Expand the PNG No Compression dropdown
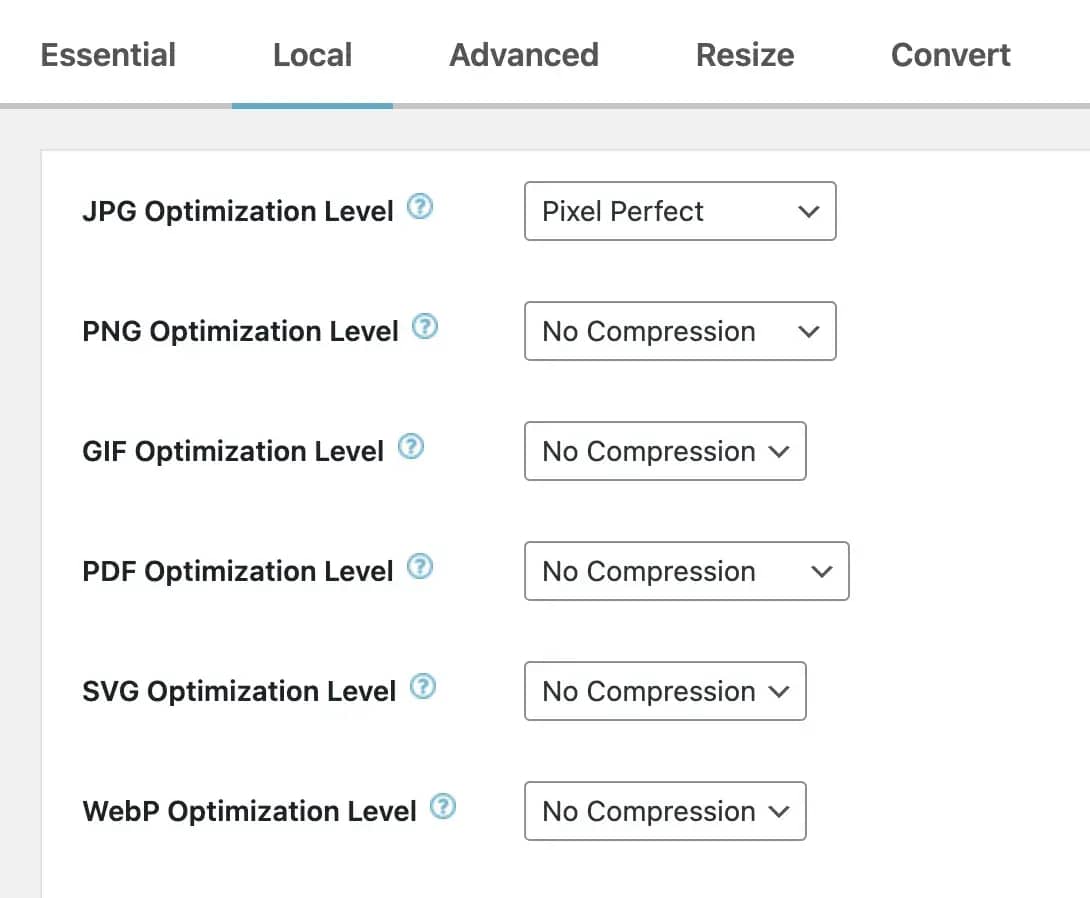Screen dimensions: 1090x898 (680, 331)
